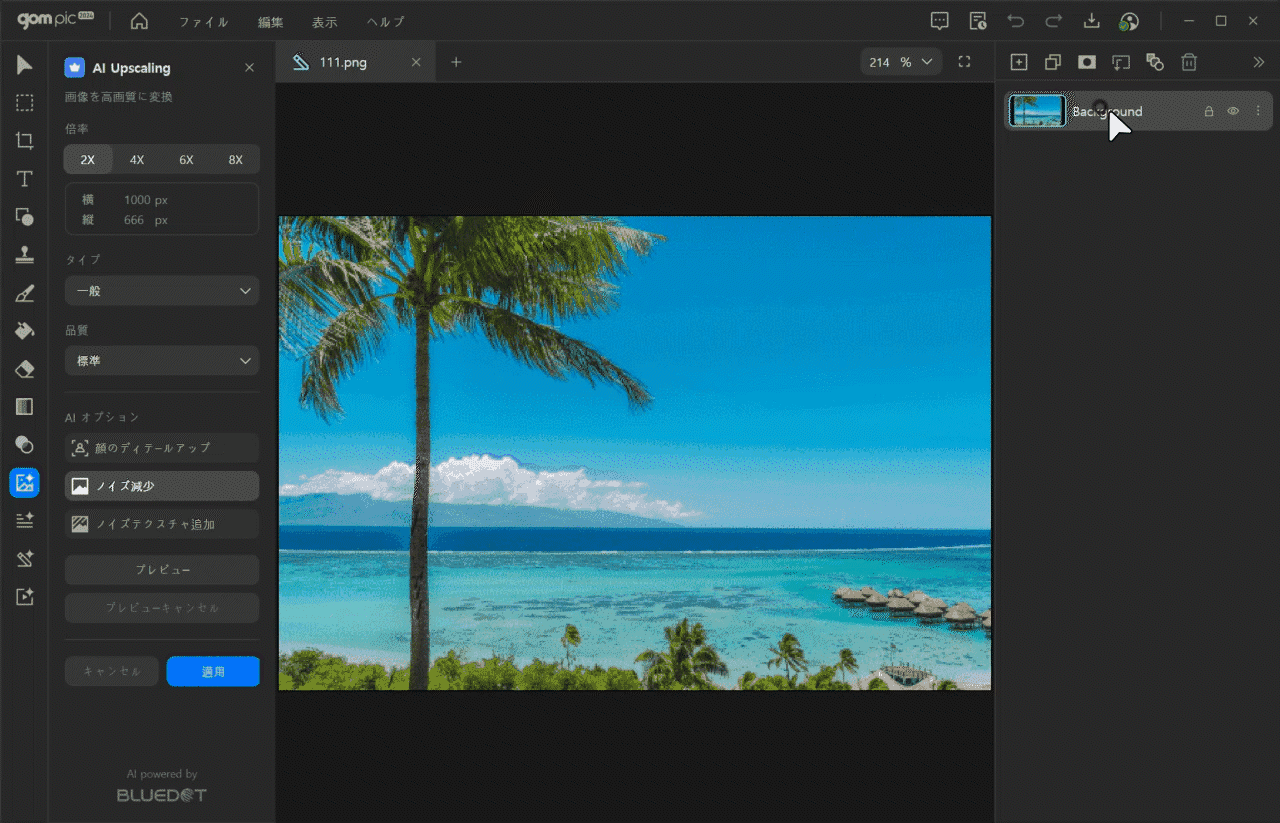Toggle face detail-up AI option
The image size is (1280, 823).
click(x=162, y=448)
